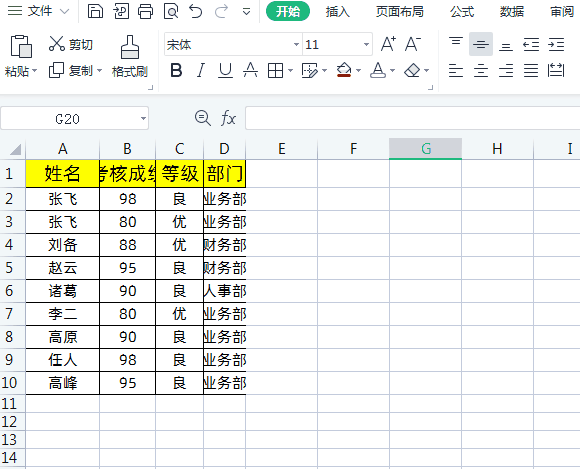Redo the last action
Image resolution: width=580 pixels, height=469 pixels.
[221, 11]
